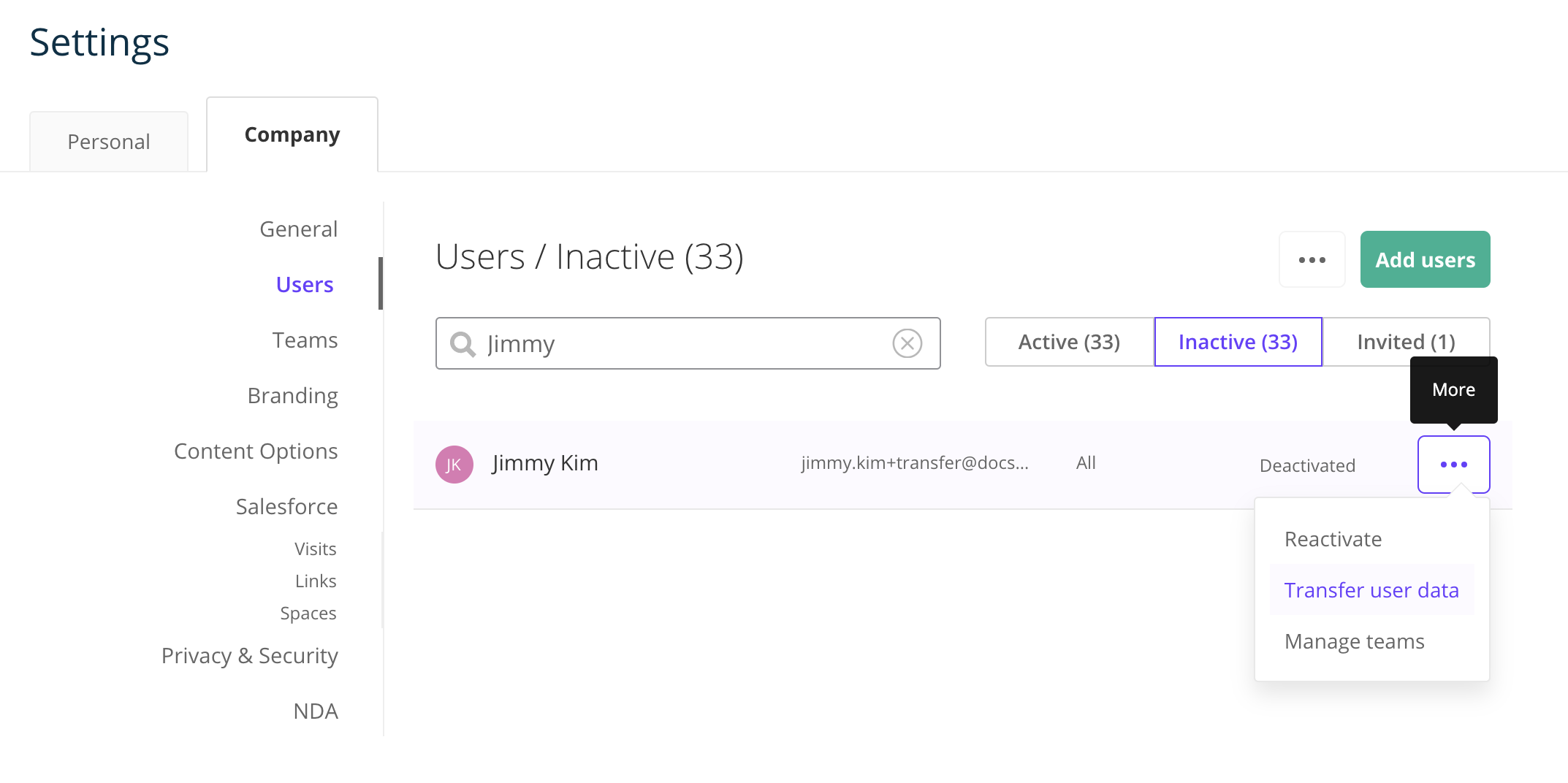Click Jimmy Kim's JK avatar

tap(454, 465)
